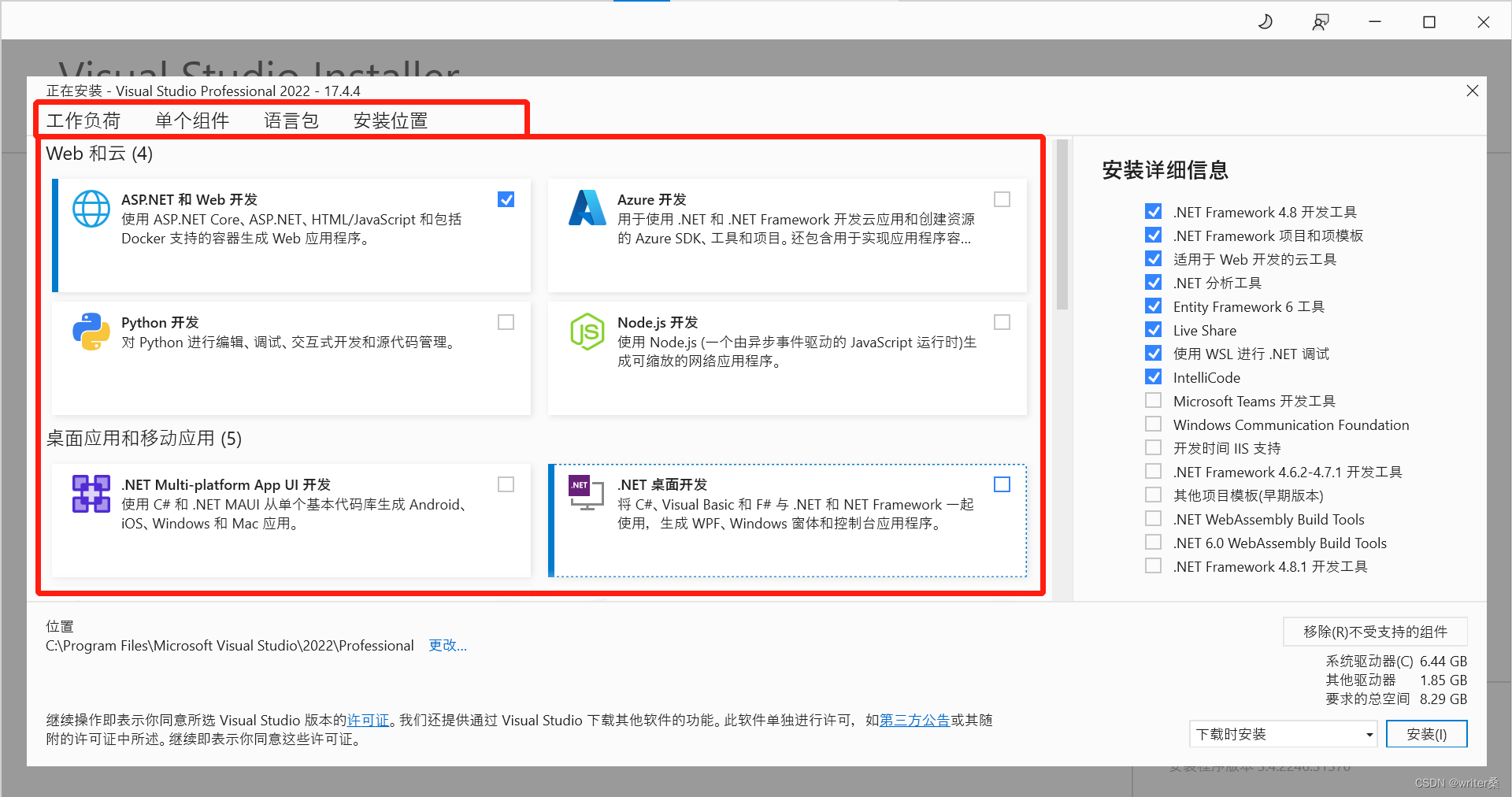Screen dimensions: 1512x797
Task: Minimize the Visual Studio Installer window
Action: point(1375,22)
